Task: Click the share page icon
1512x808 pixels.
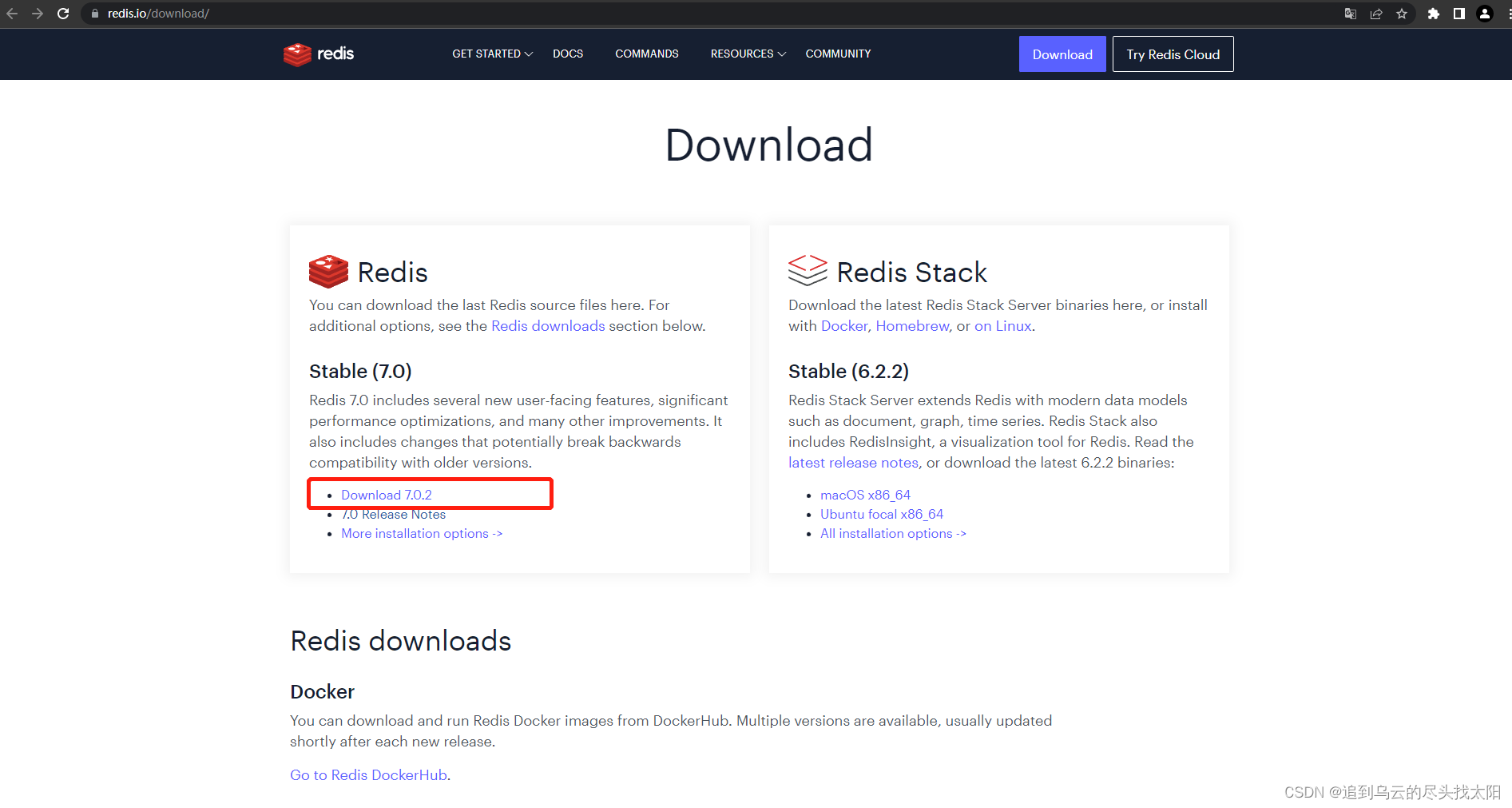Action: click(x=1376, y=14)
